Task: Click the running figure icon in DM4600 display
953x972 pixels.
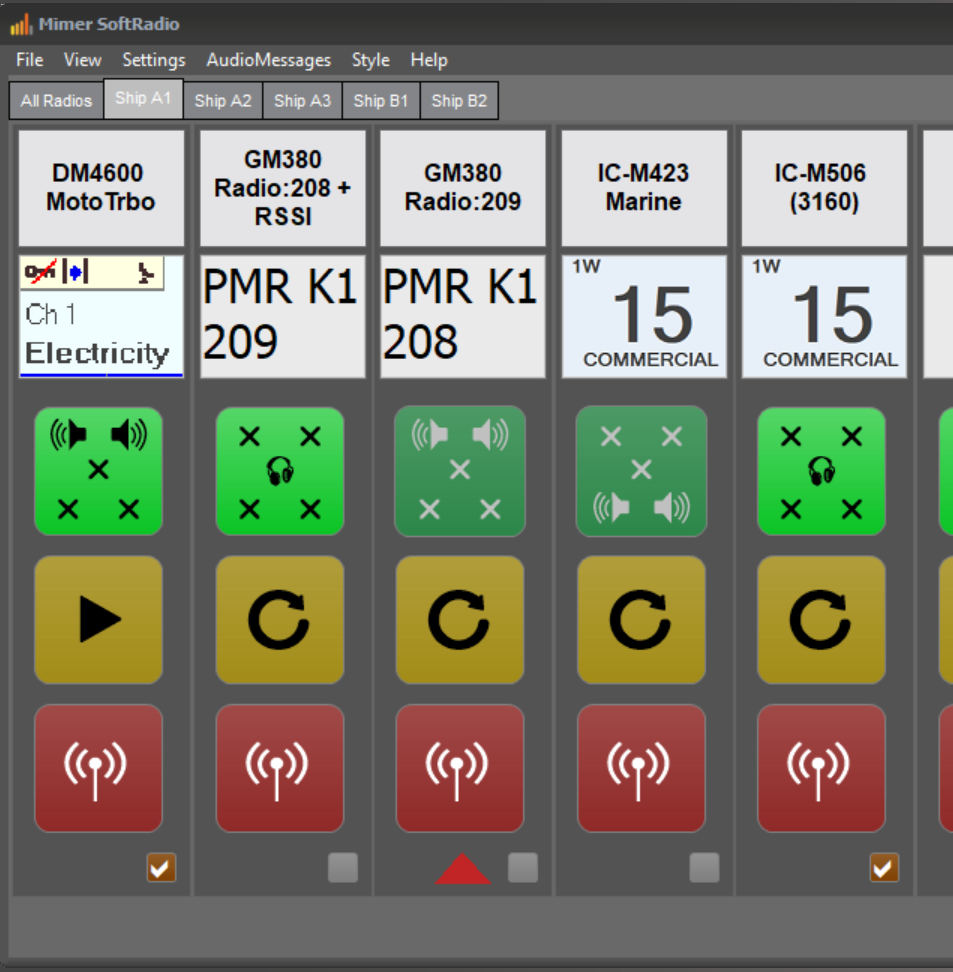Action: pyautogui.click(x=146, y=272)
